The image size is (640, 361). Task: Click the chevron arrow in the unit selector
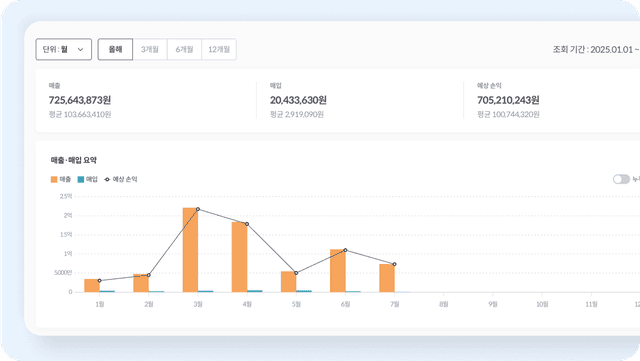[x=80, y=49]
